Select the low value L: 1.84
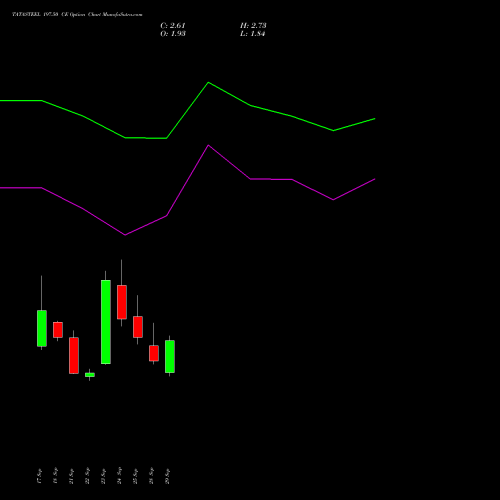 pos(252,34)
